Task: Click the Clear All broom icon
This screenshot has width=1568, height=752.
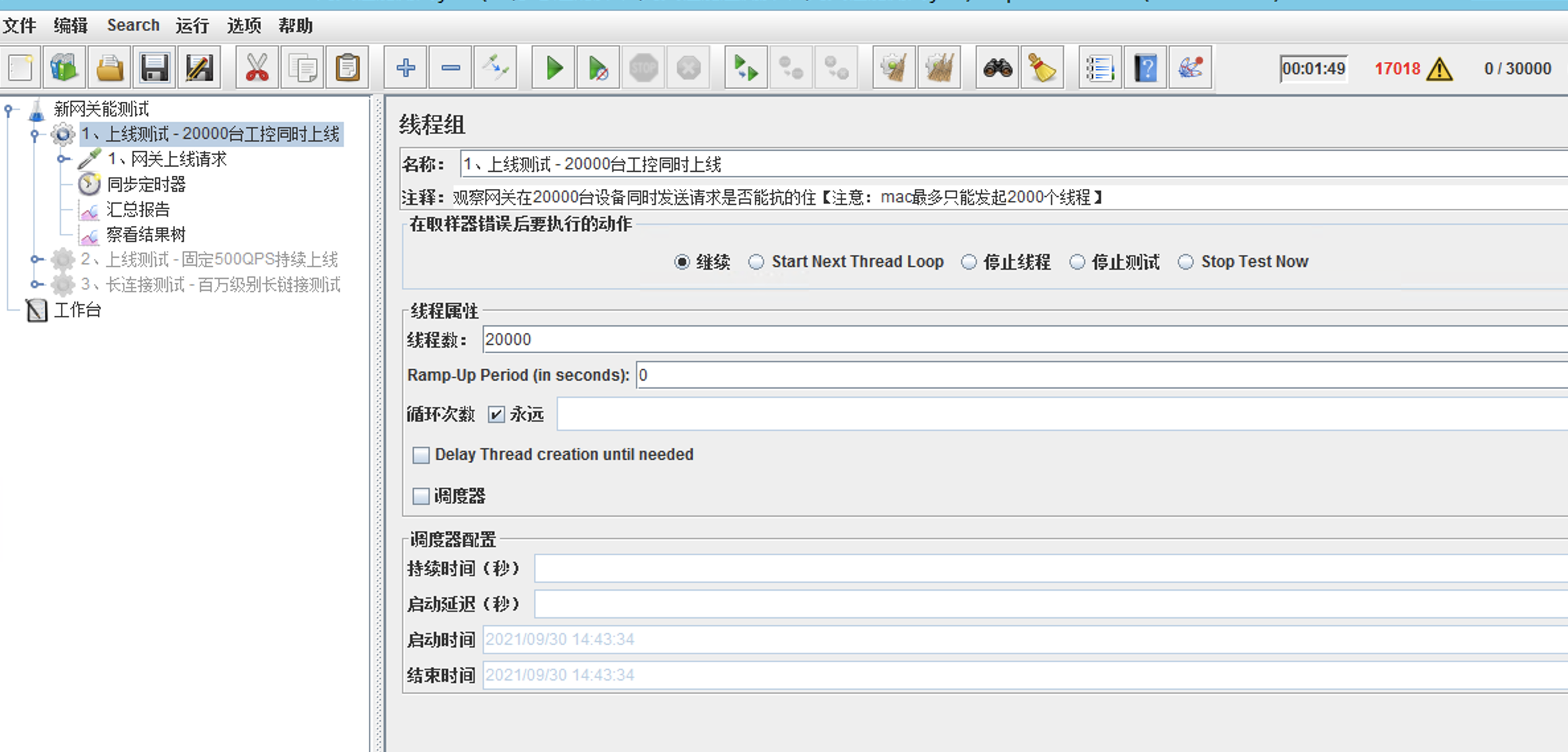Action: click(939, 68)
